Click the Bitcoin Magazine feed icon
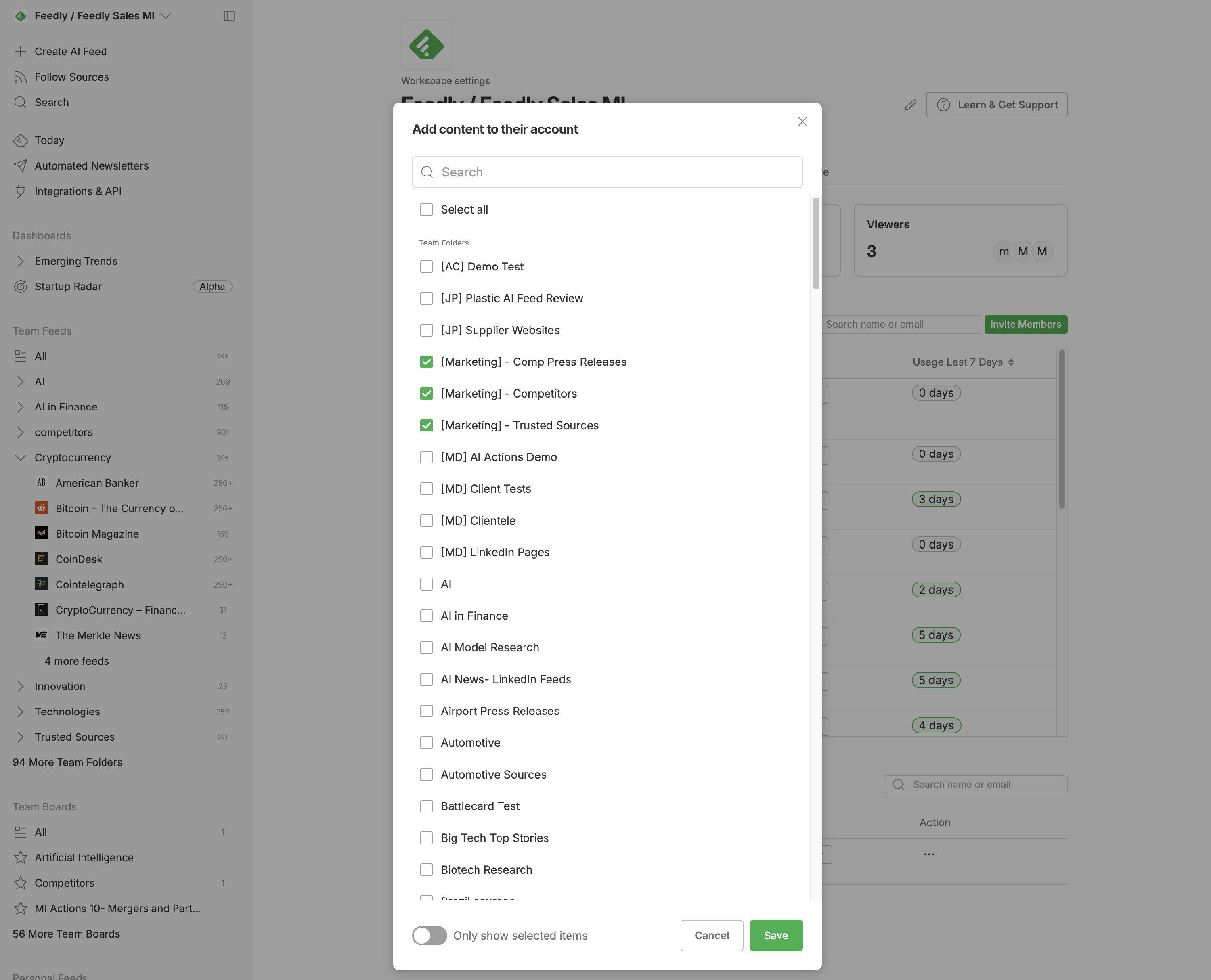1211x980 pixels. 41,534
